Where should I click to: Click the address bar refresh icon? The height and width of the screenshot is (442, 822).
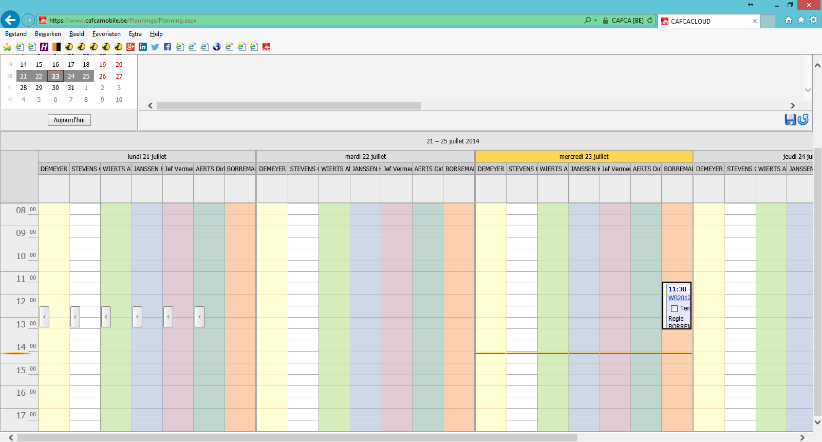(x=650, y=20)
